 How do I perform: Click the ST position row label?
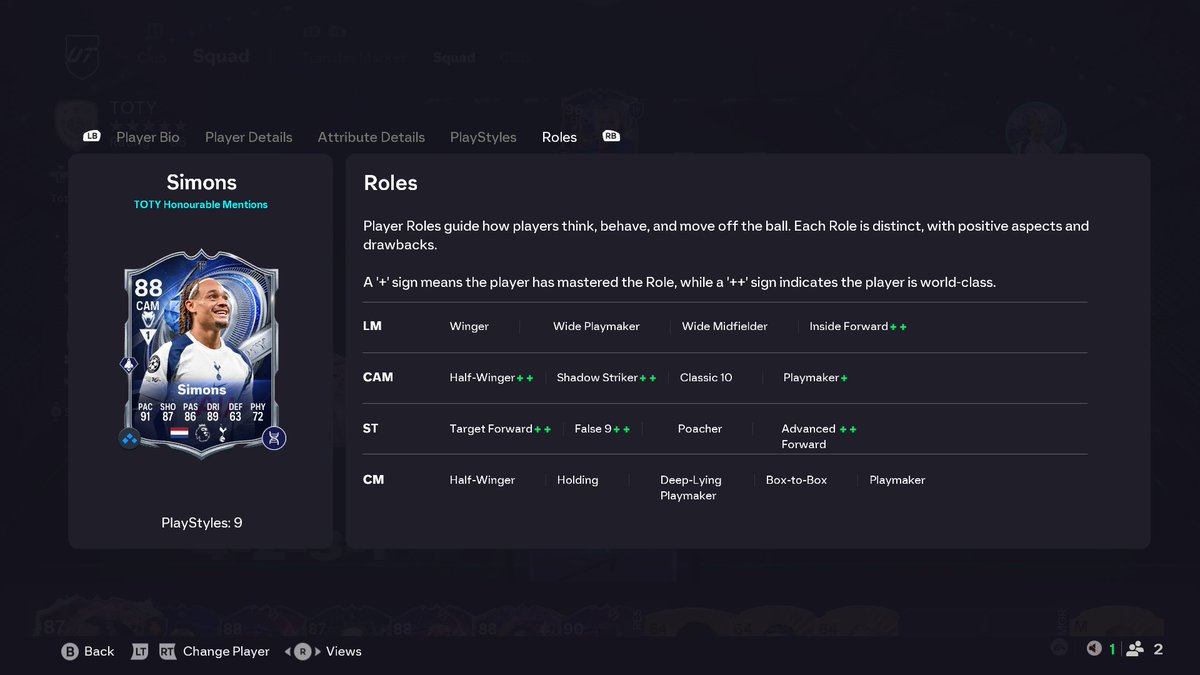pyautogui.click(x=371, y=428)
